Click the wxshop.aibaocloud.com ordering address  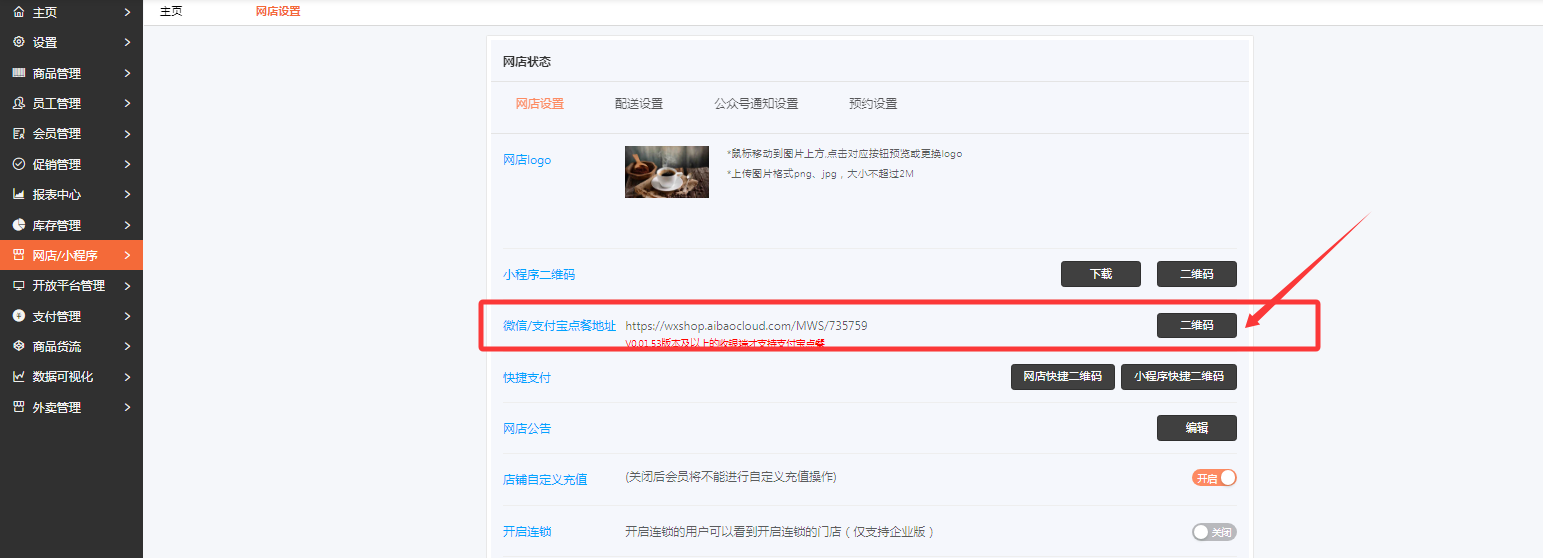[746, 326]
